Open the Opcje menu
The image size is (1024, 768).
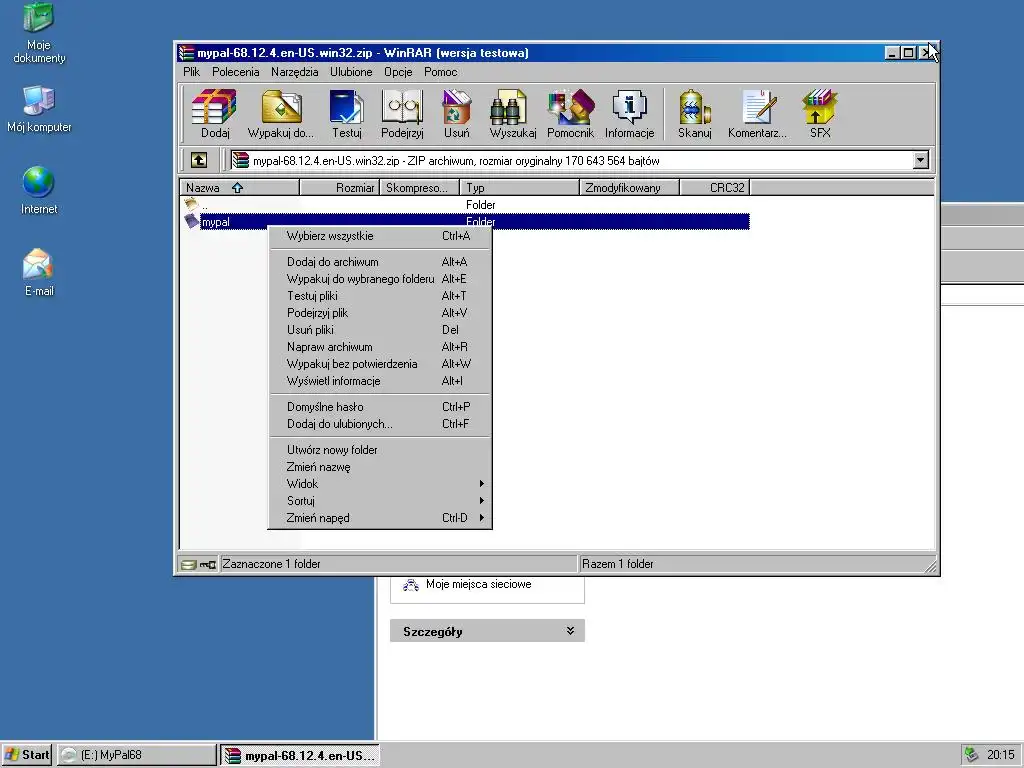point(398,72)
